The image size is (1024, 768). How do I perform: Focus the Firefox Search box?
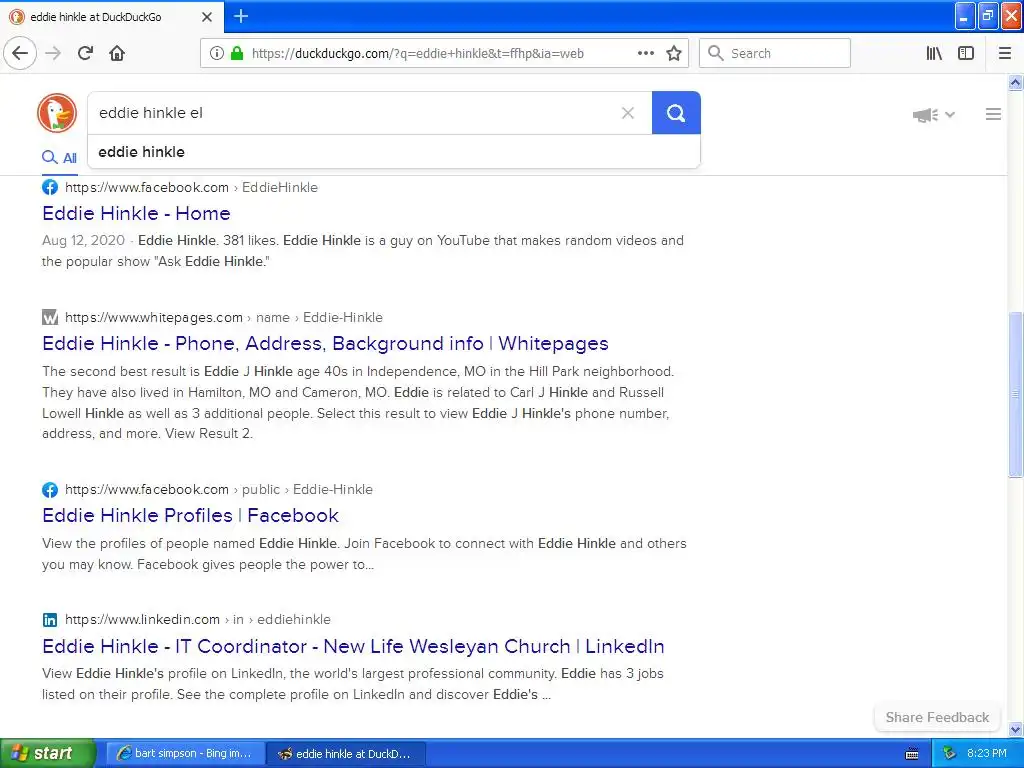tap(775, 53)
